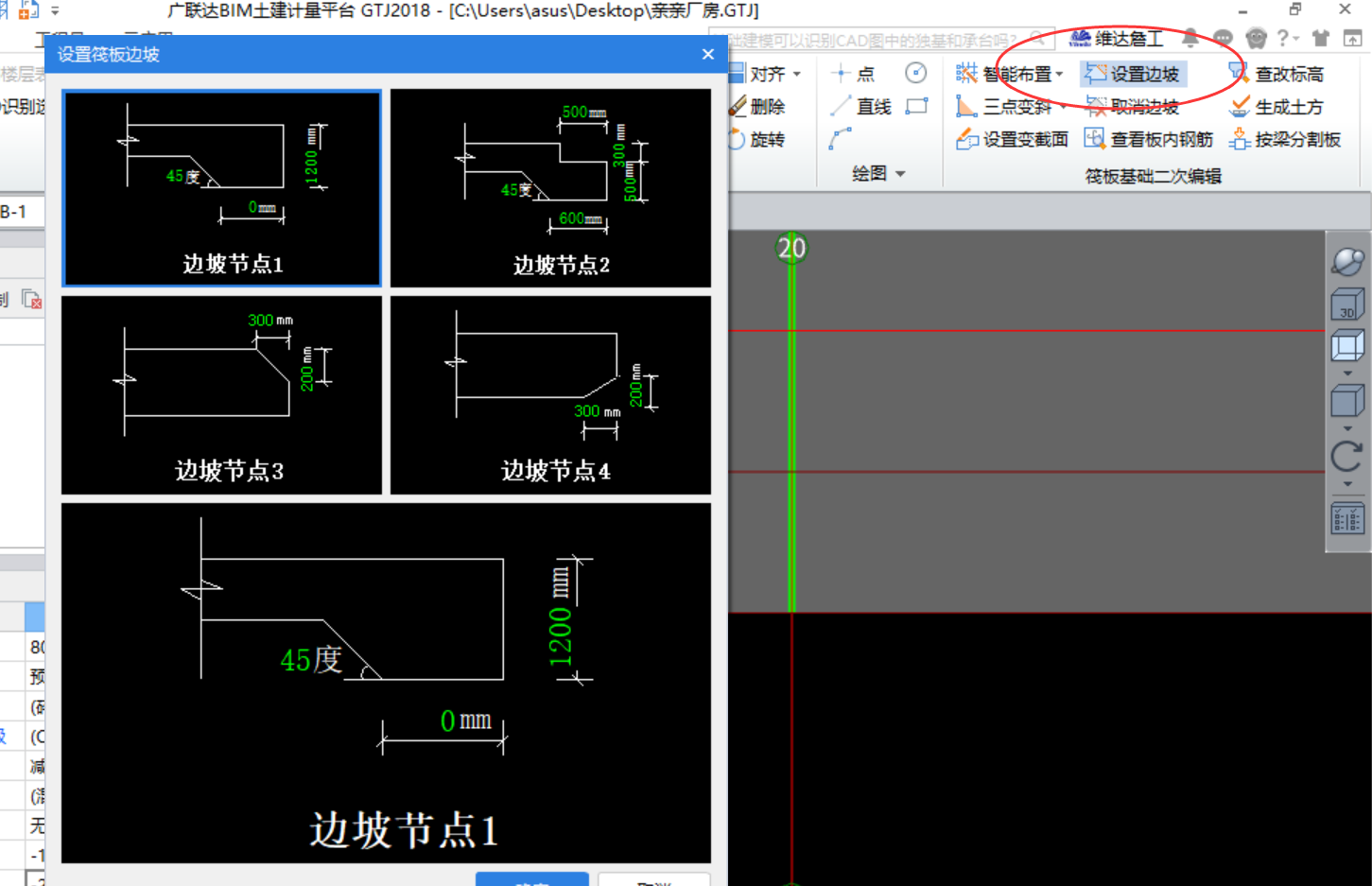Screen dimensions: 1372x886
Task: Click the 旋转 tool
Action: (x=757, y=140)
